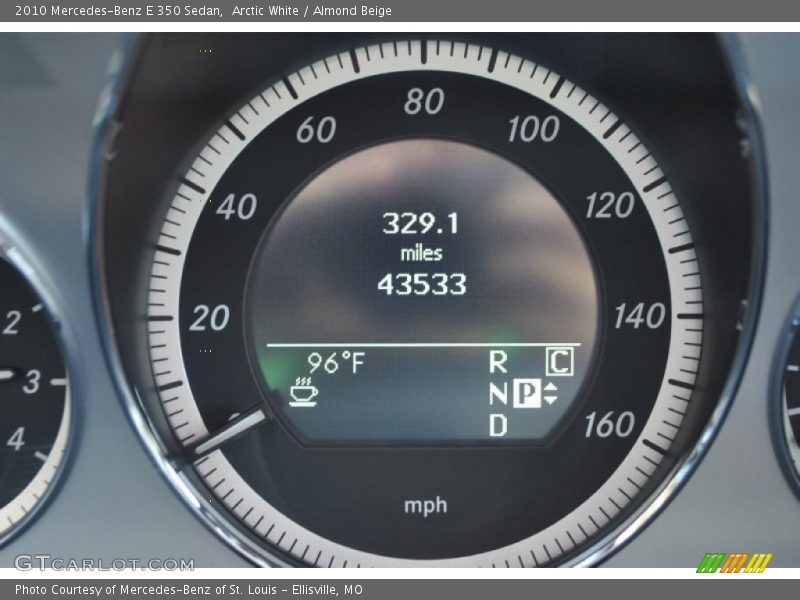800x600 pixels.
Task: Select the mph unit label
Action: [x=427, y=506]
